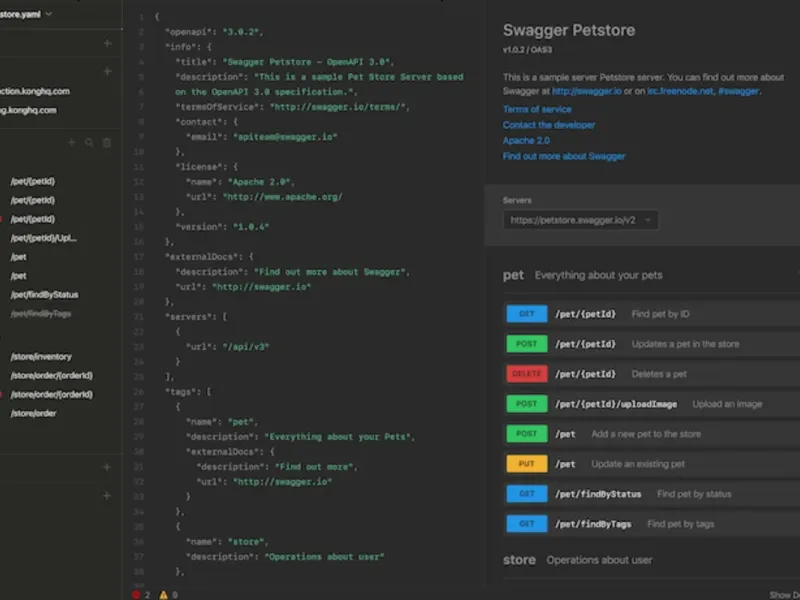Click the red error count icon in status bar
The width and height of the screenshot is (800, 600).
137,594
